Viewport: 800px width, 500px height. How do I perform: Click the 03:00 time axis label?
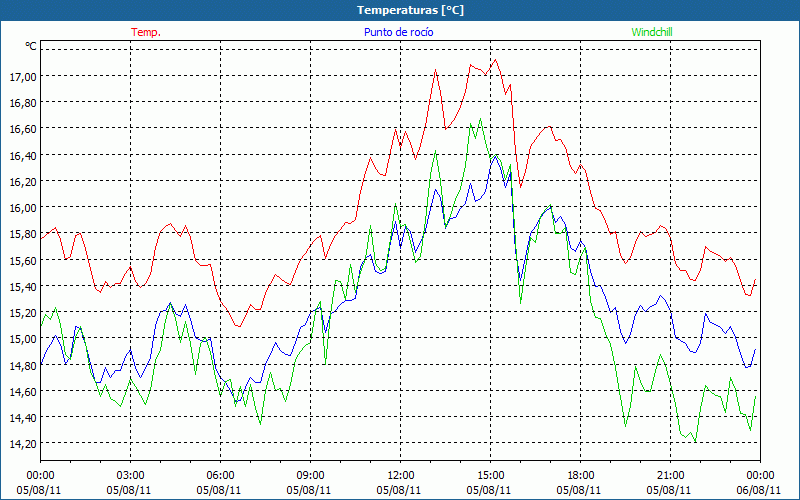point(131,476)
